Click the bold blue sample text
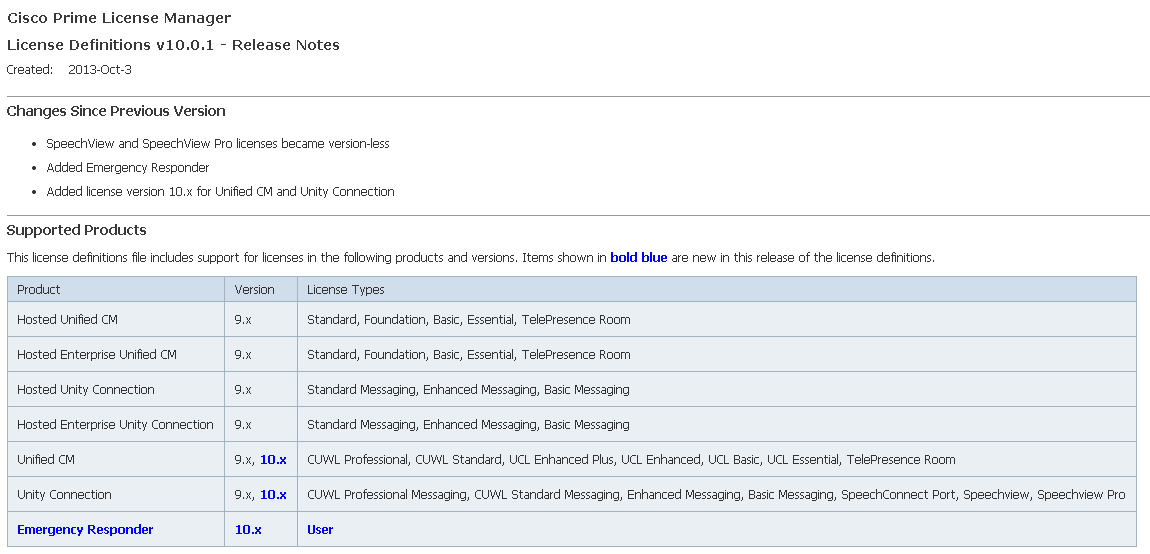The image size is (1150, 554). click(639, 258)
